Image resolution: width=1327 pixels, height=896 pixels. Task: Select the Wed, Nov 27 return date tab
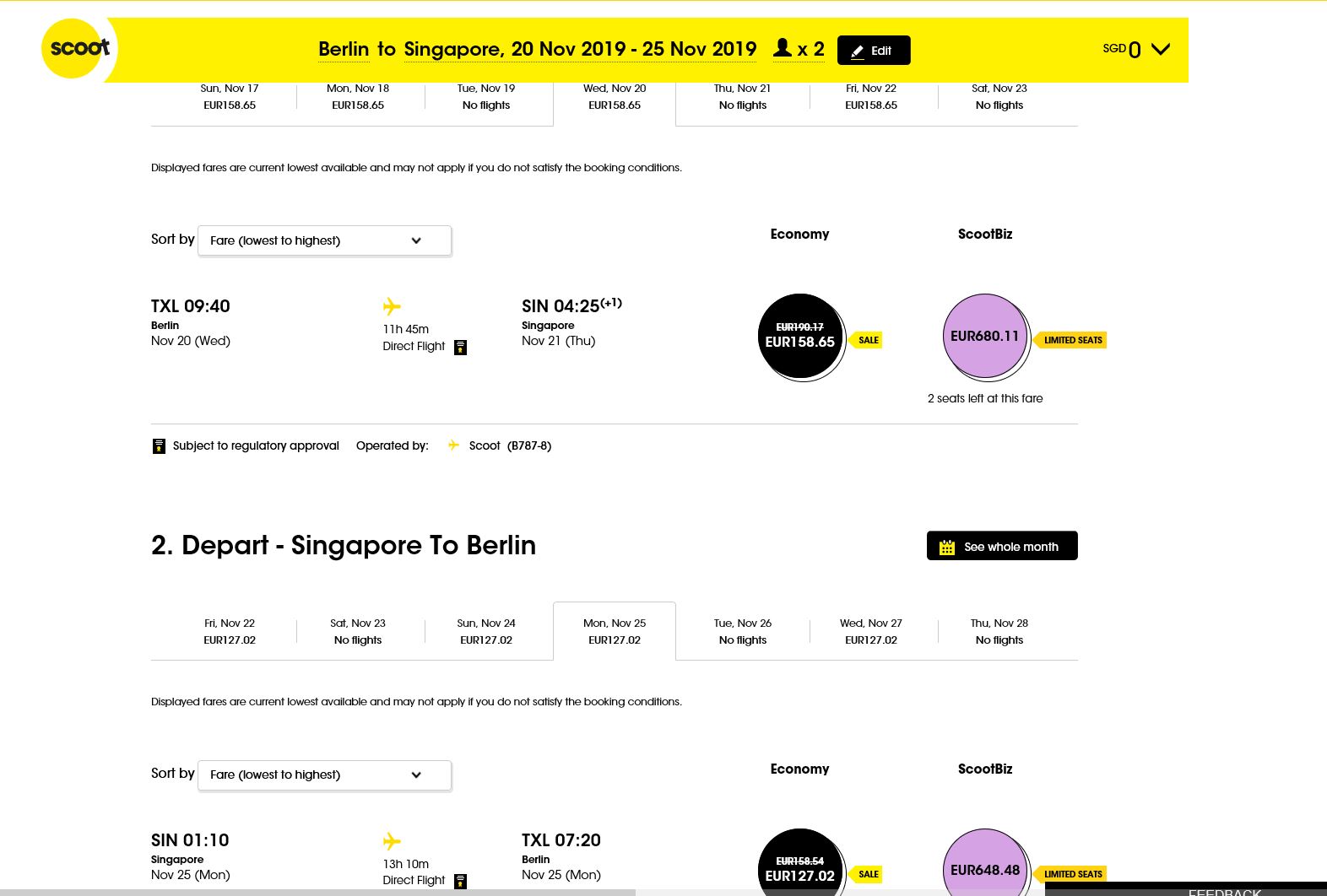pyautogui.click(x=871, y=631)
